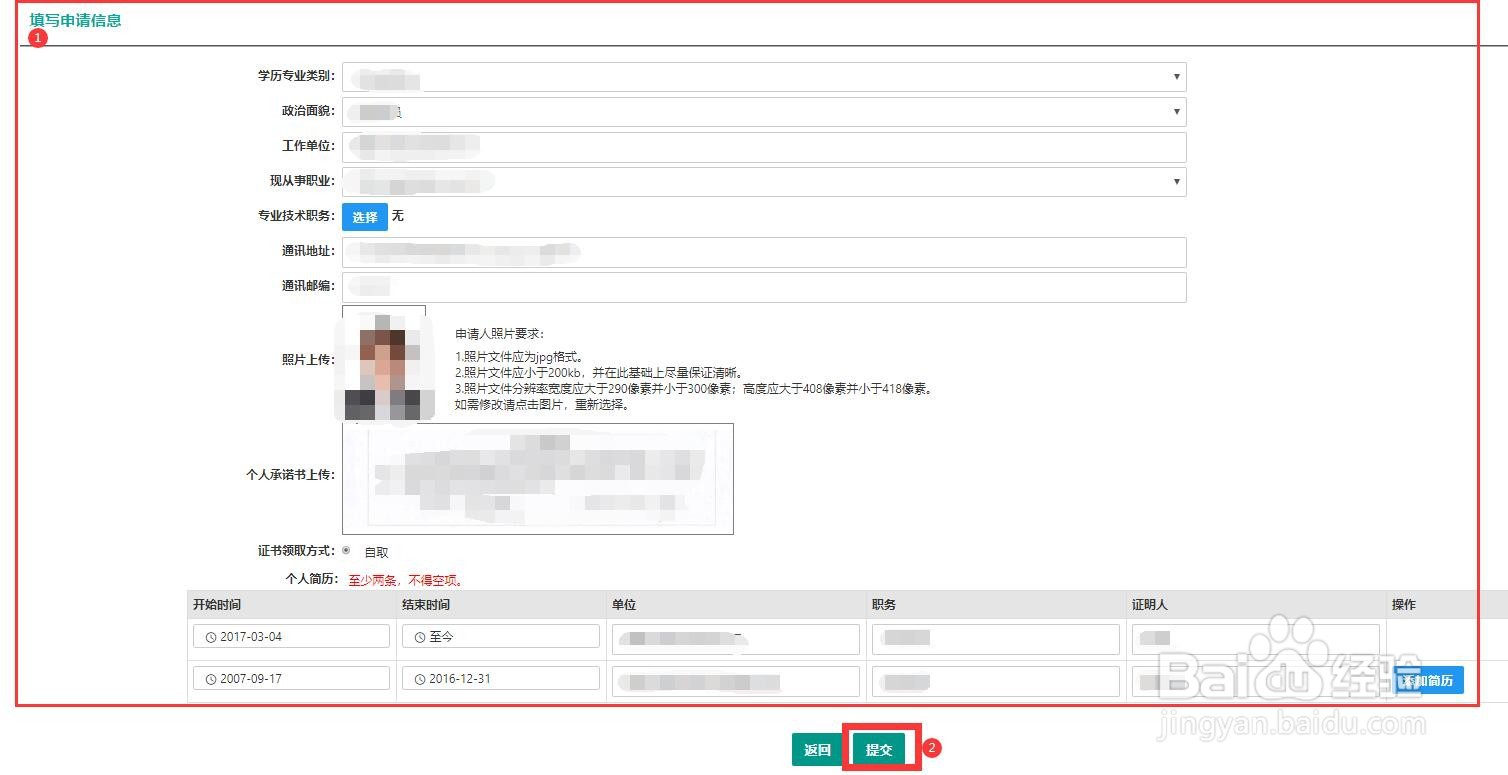
Task: Click the 通讯邮编 postal code field
Action: pos(765,286)
